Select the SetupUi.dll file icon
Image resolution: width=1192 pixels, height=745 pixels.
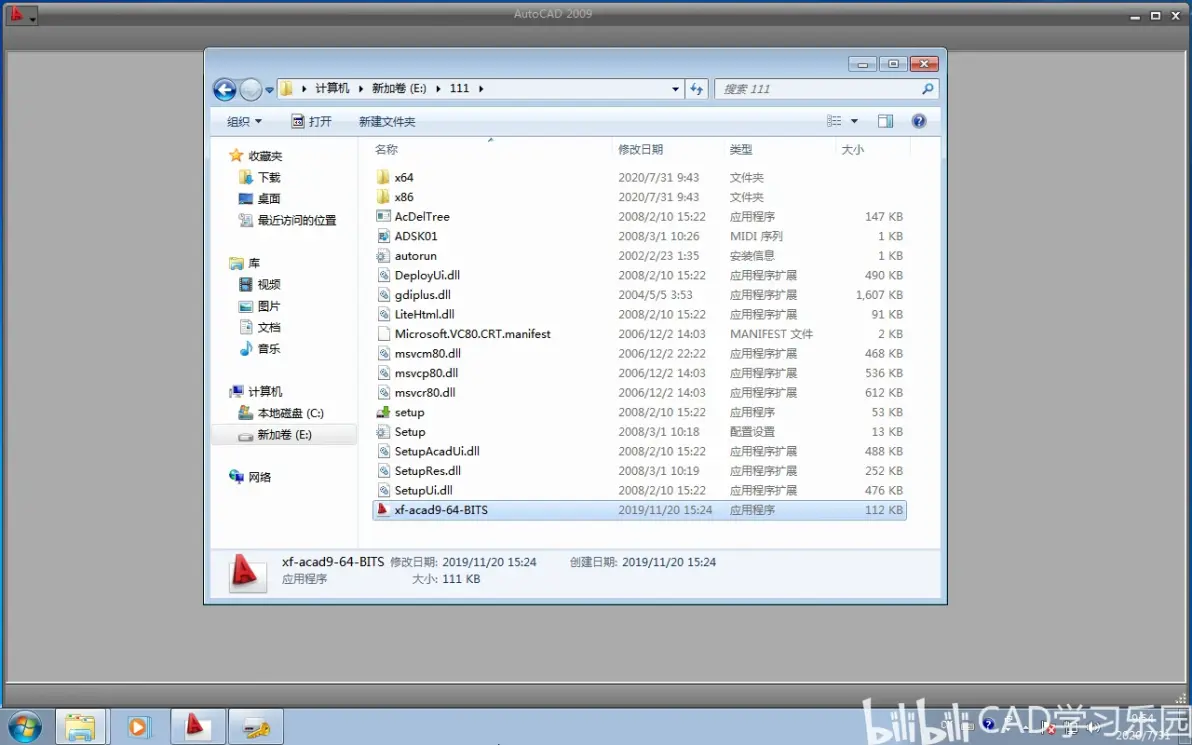pos(383,490)
